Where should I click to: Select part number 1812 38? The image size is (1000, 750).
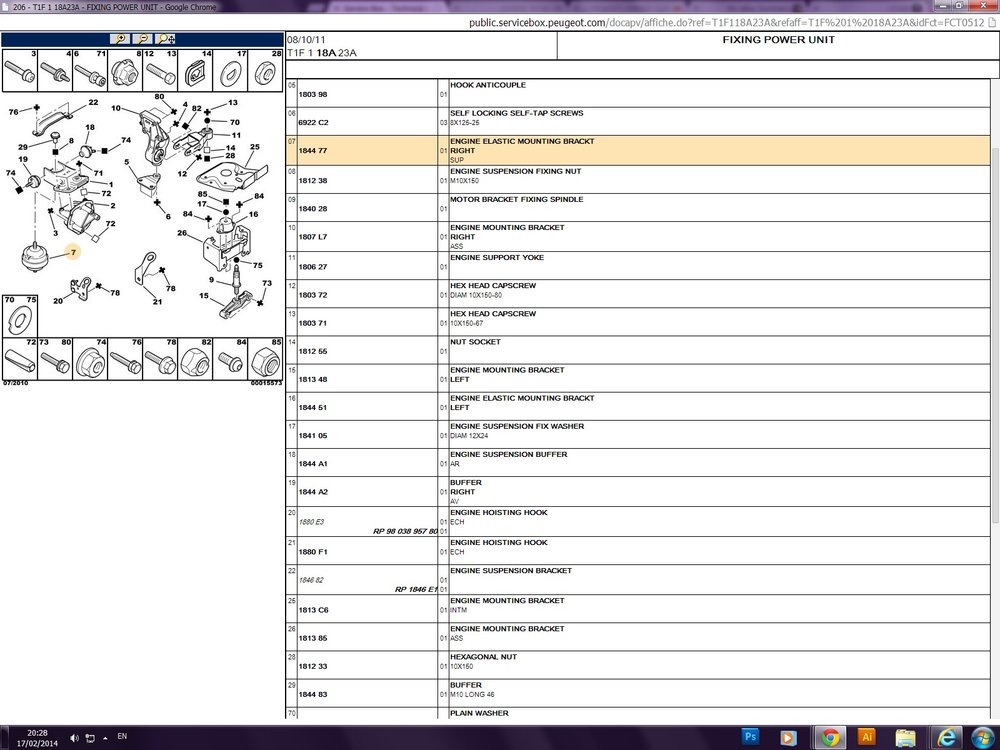pos(312,181)
